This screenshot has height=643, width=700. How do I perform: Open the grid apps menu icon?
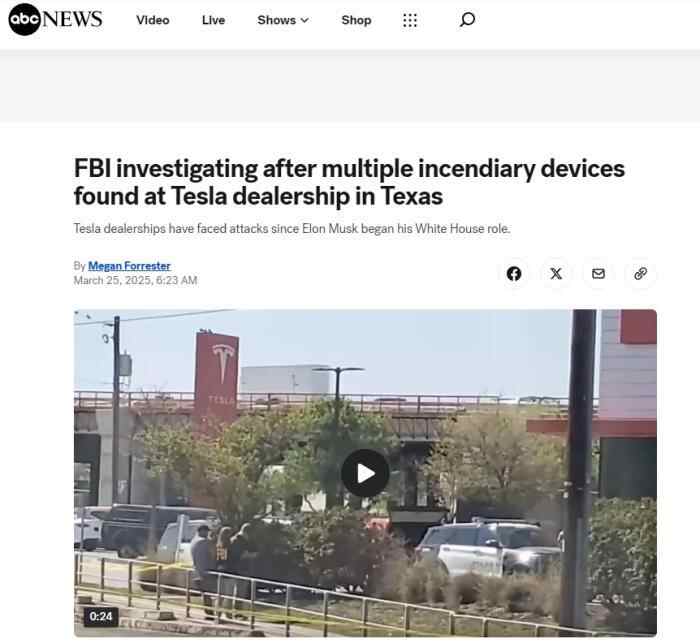click(x=410, y=20)
